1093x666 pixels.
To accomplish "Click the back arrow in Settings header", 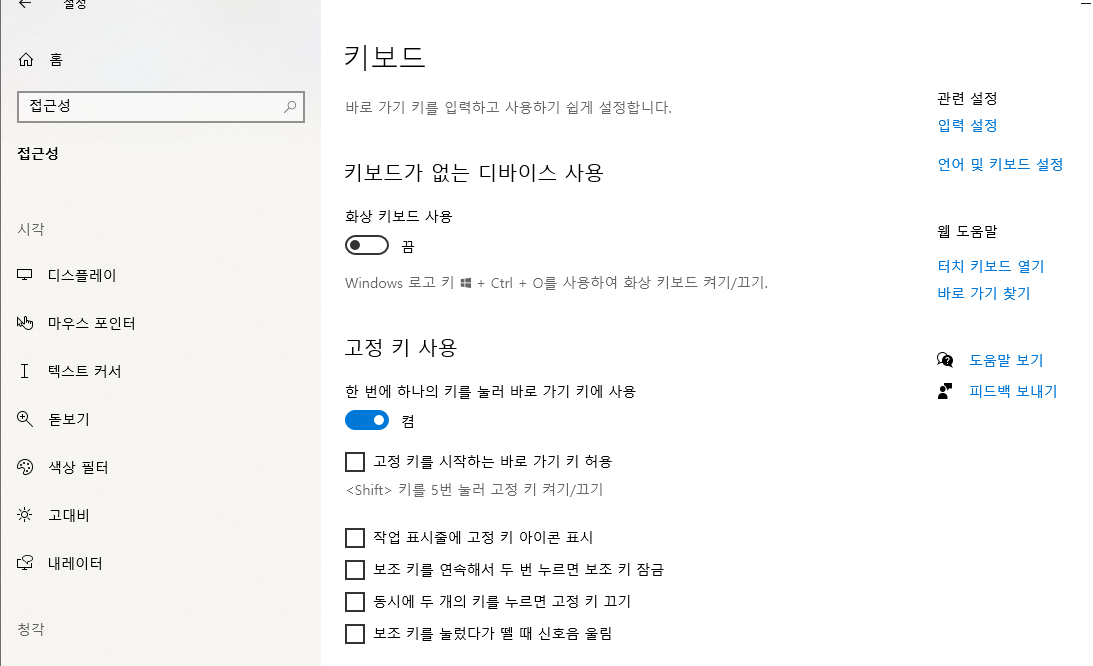I will (x=25, y=5).
